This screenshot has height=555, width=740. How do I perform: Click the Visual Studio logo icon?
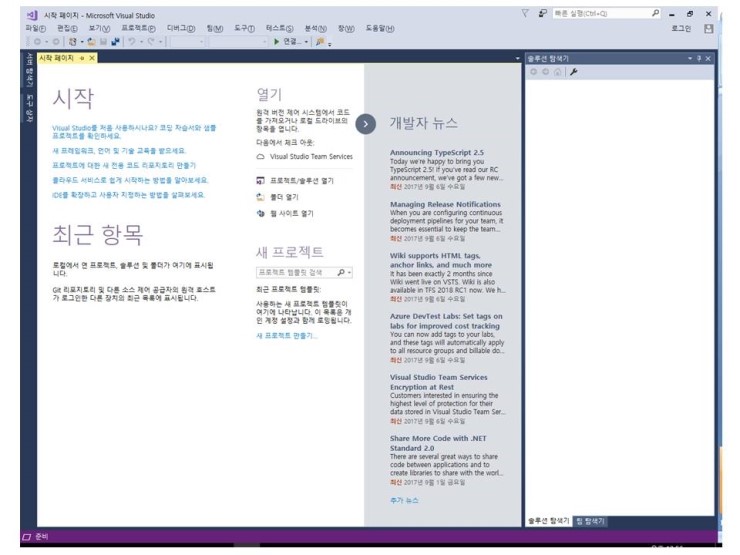(32, 15)
